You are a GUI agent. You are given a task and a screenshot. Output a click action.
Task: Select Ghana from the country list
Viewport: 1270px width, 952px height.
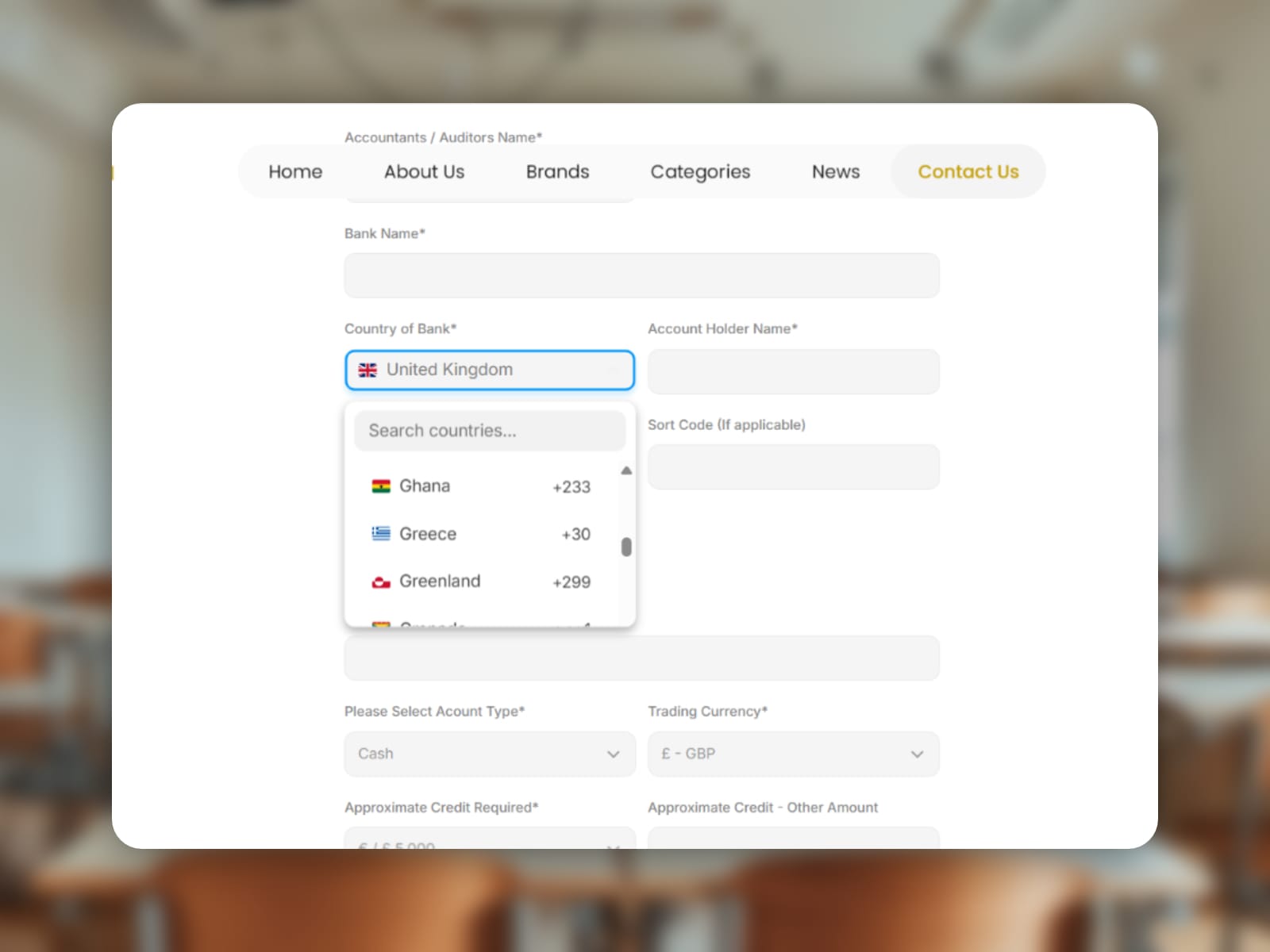(482, 486)
